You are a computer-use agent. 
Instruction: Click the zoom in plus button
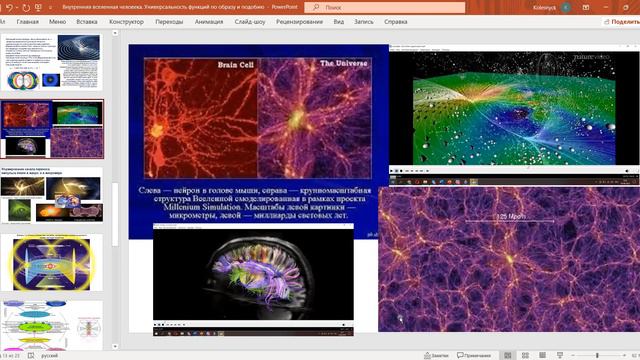point(624,356)
